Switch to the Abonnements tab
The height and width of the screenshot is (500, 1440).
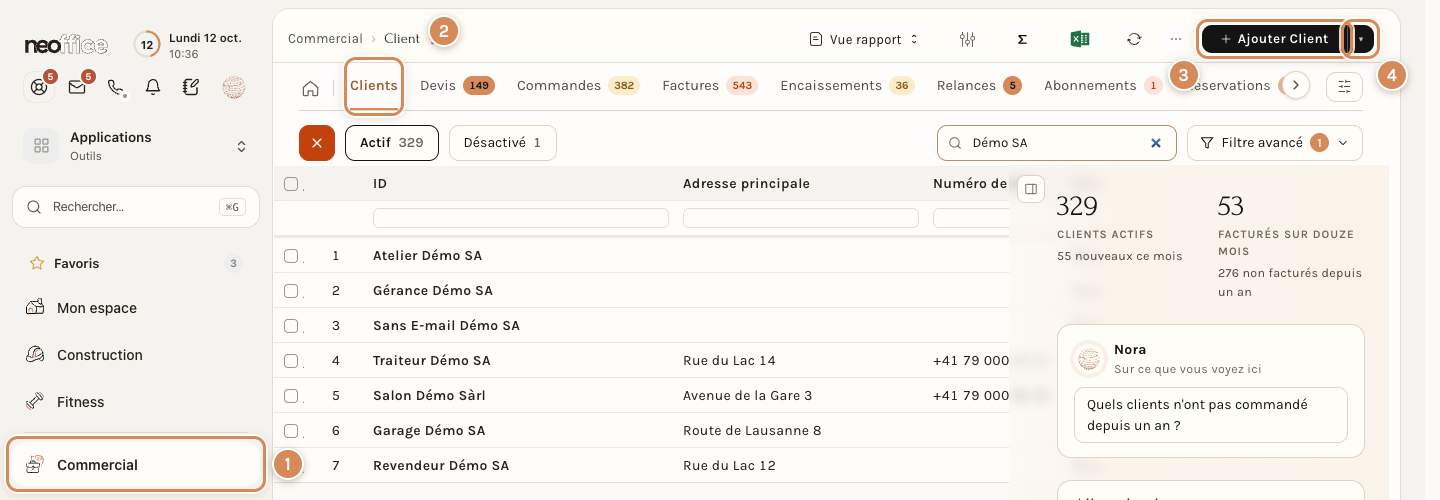pos(1102,86)
